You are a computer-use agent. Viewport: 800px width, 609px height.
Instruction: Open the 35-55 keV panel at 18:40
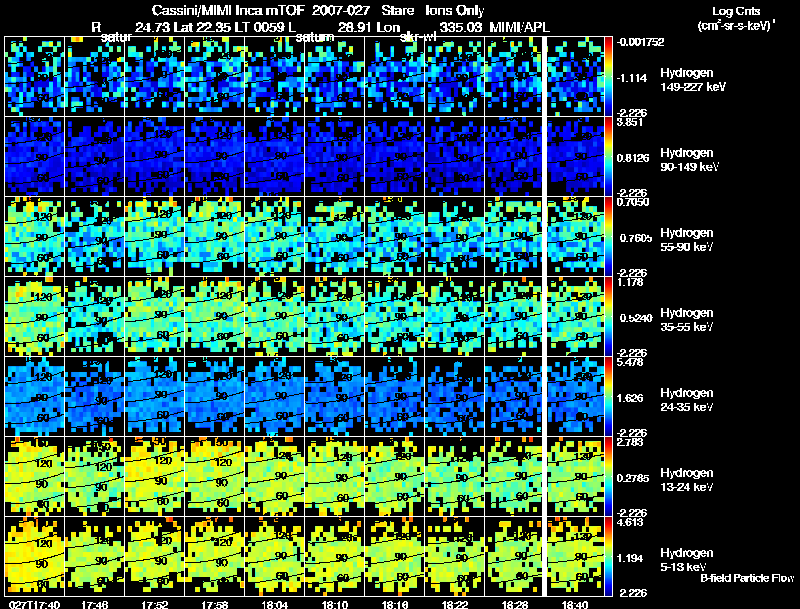click(x=576, y=317)
